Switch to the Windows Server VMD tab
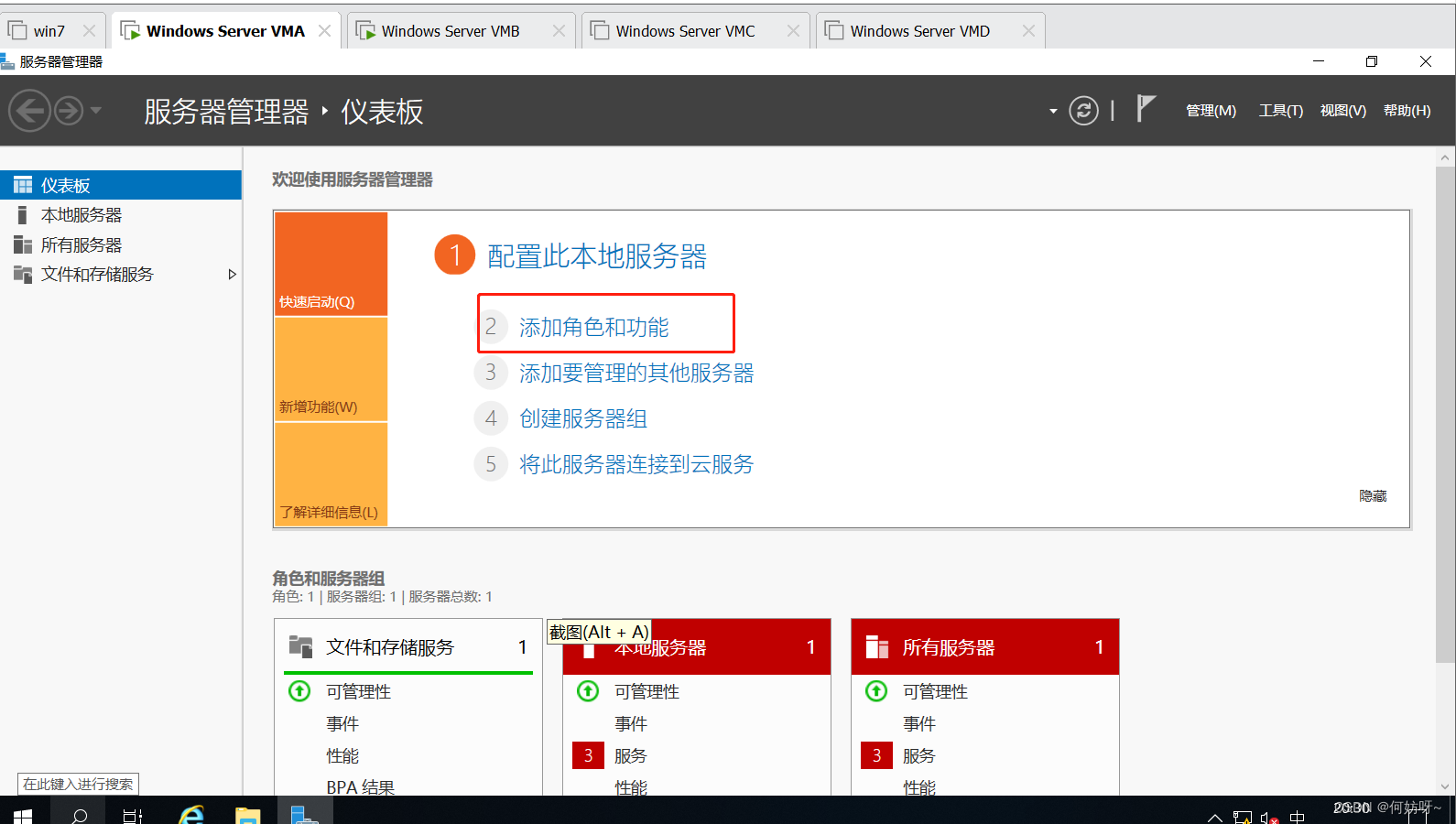The width and height of the screenshot is (1456, 824). [920, 31]
